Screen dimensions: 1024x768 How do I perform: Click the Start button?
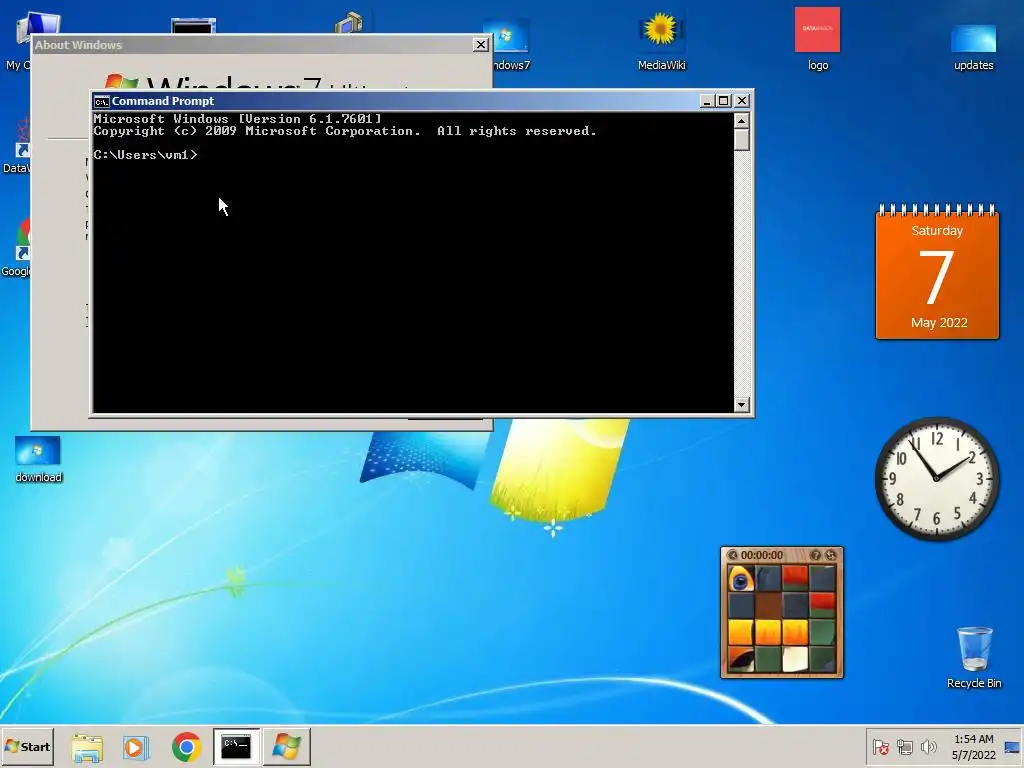[27, 746]
